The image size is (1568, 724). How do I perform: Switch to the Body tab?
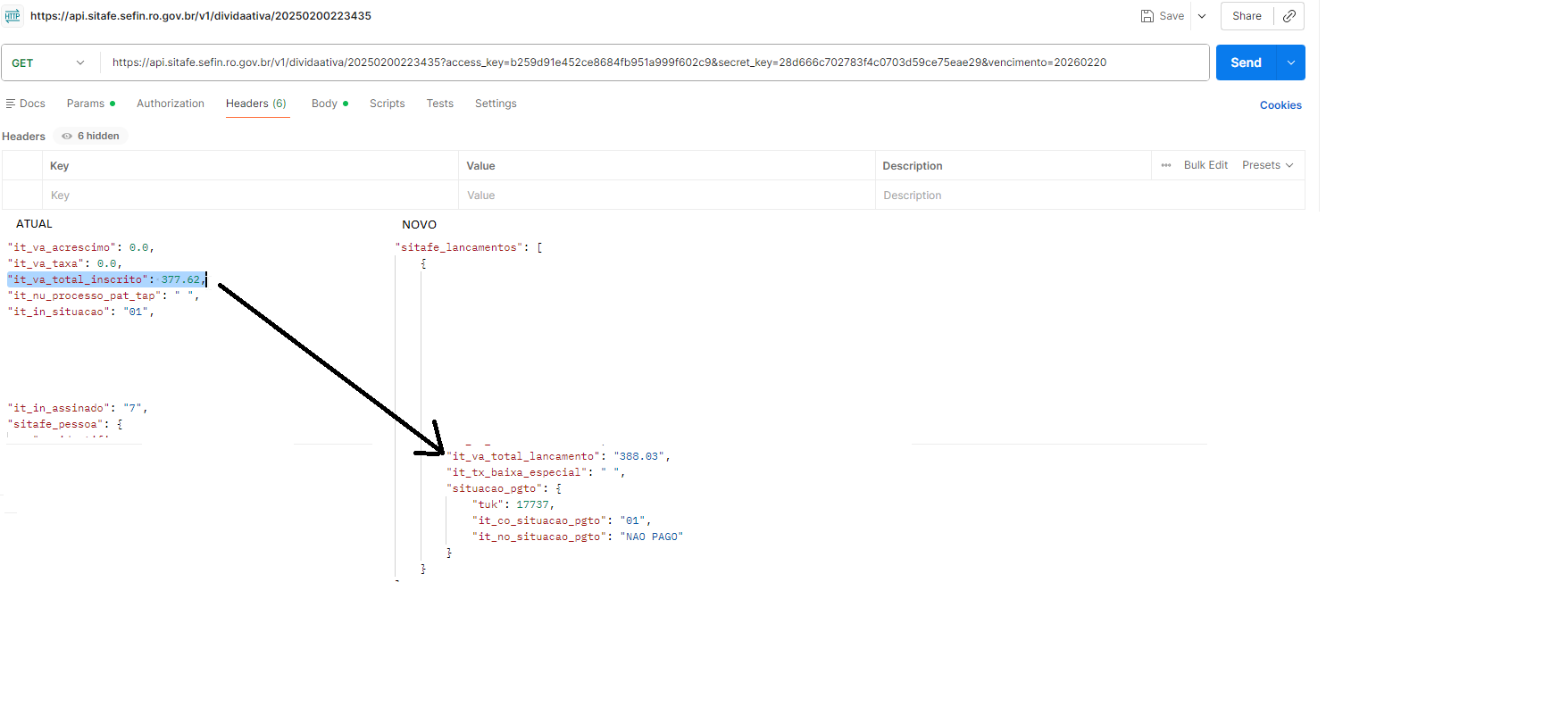click(x=324, y=104)
